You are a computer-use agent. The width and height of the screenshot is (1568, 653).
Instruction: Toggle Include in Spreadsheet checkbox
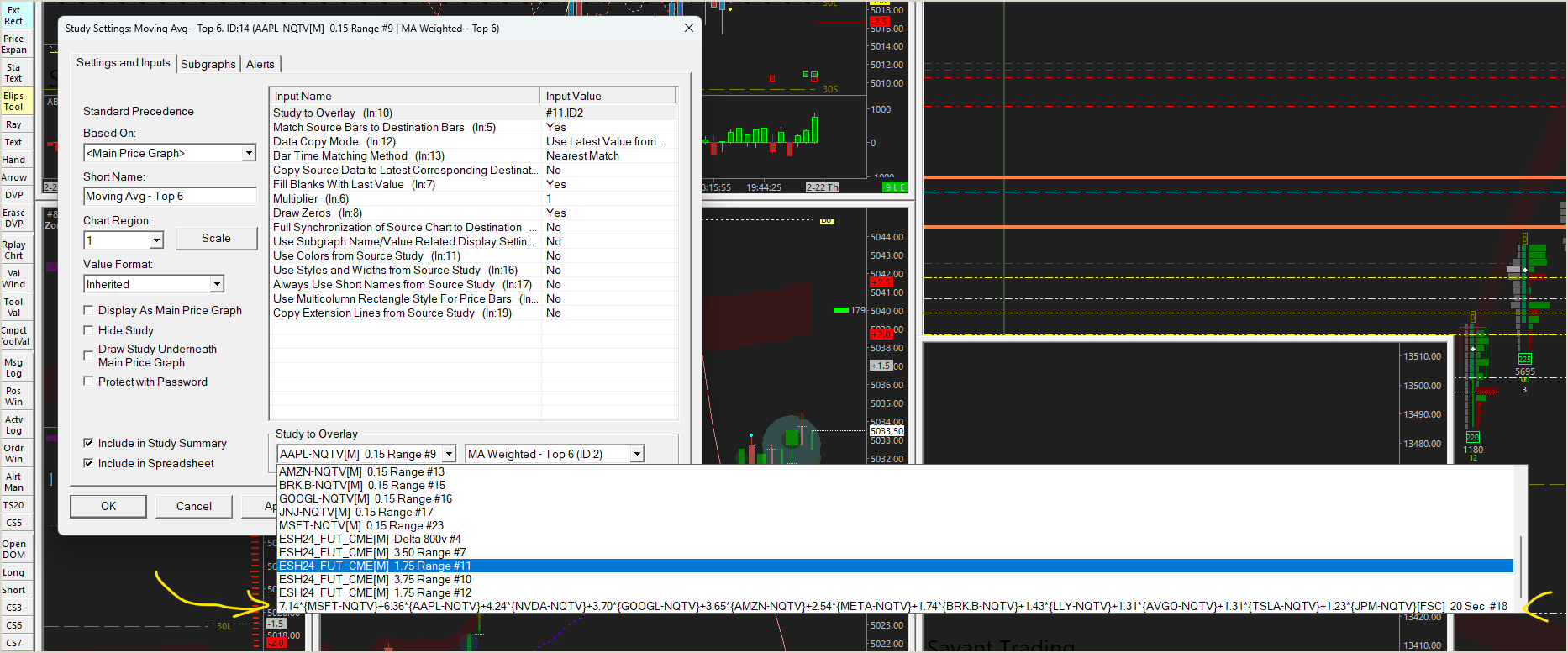coord(88,464)
